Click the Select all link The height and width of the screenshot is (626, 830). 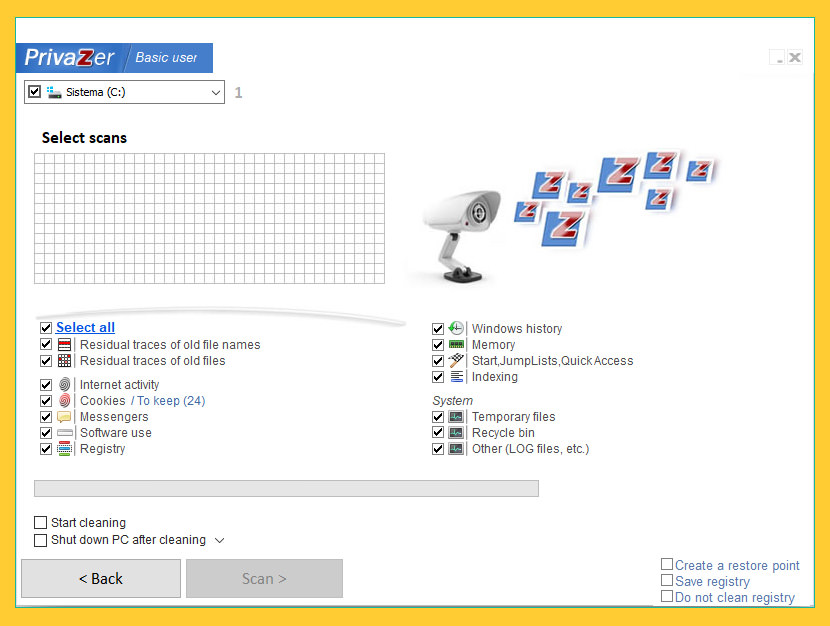point(85,327)
